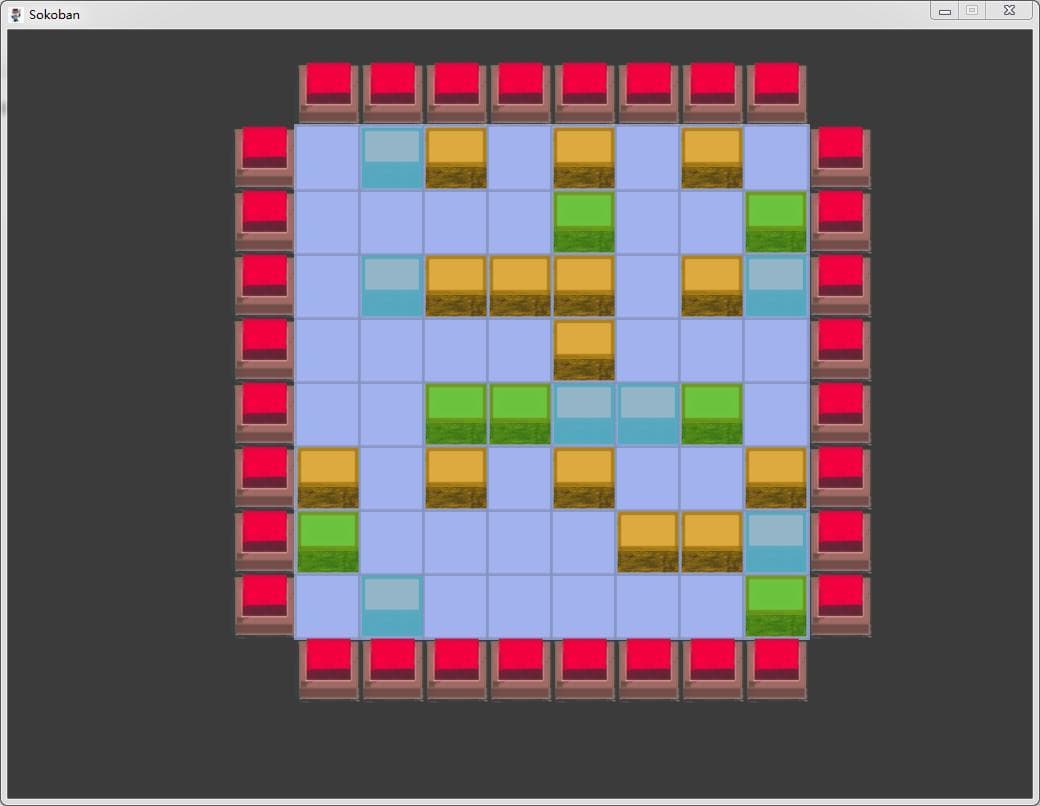Select the only teal tile in top row

392,159
